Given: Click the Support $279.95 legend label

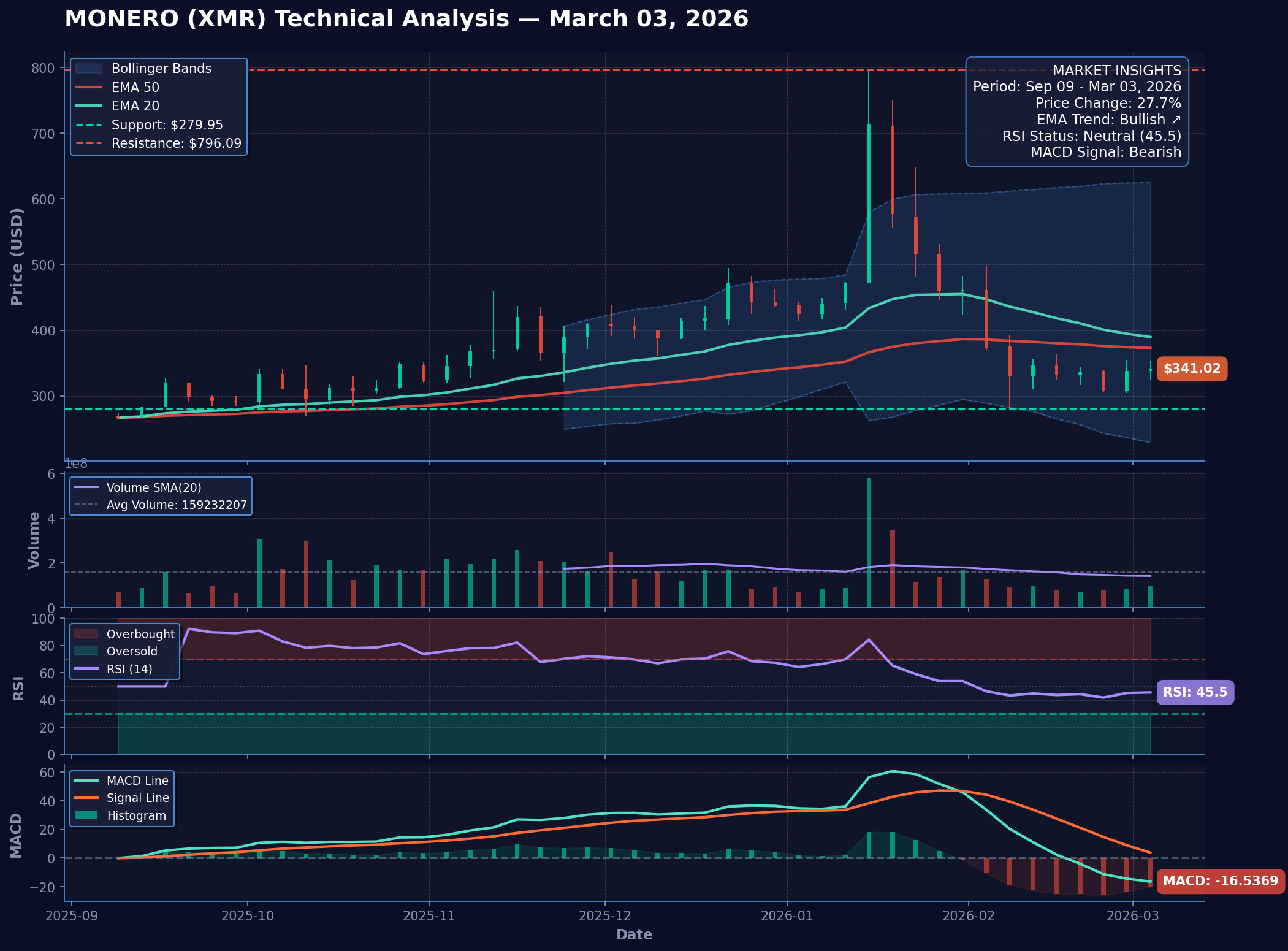Looking at the screenshot, I should [x=167, y=125].
